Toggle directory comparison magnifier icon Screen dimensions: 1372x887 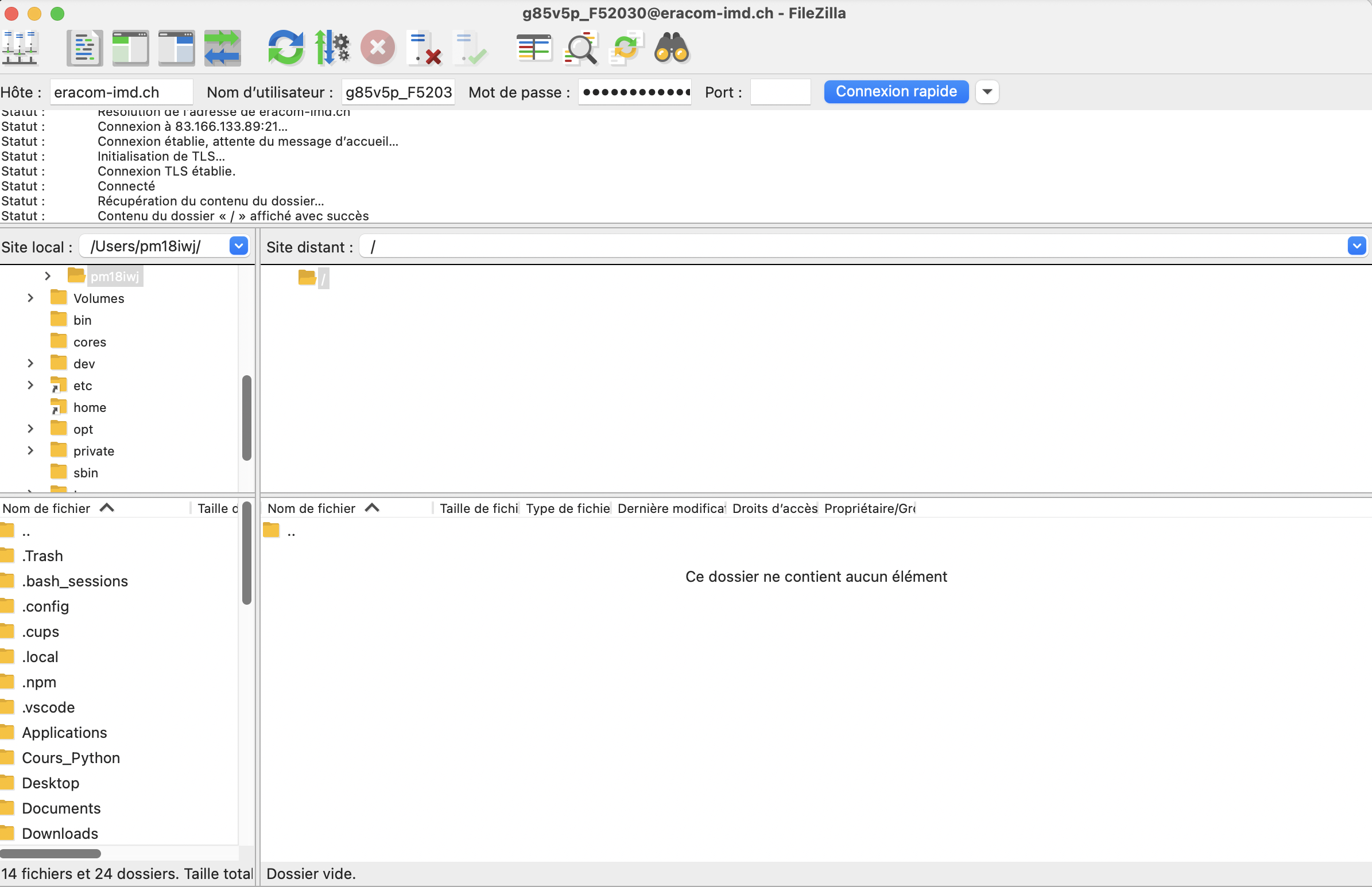point(580,48)
